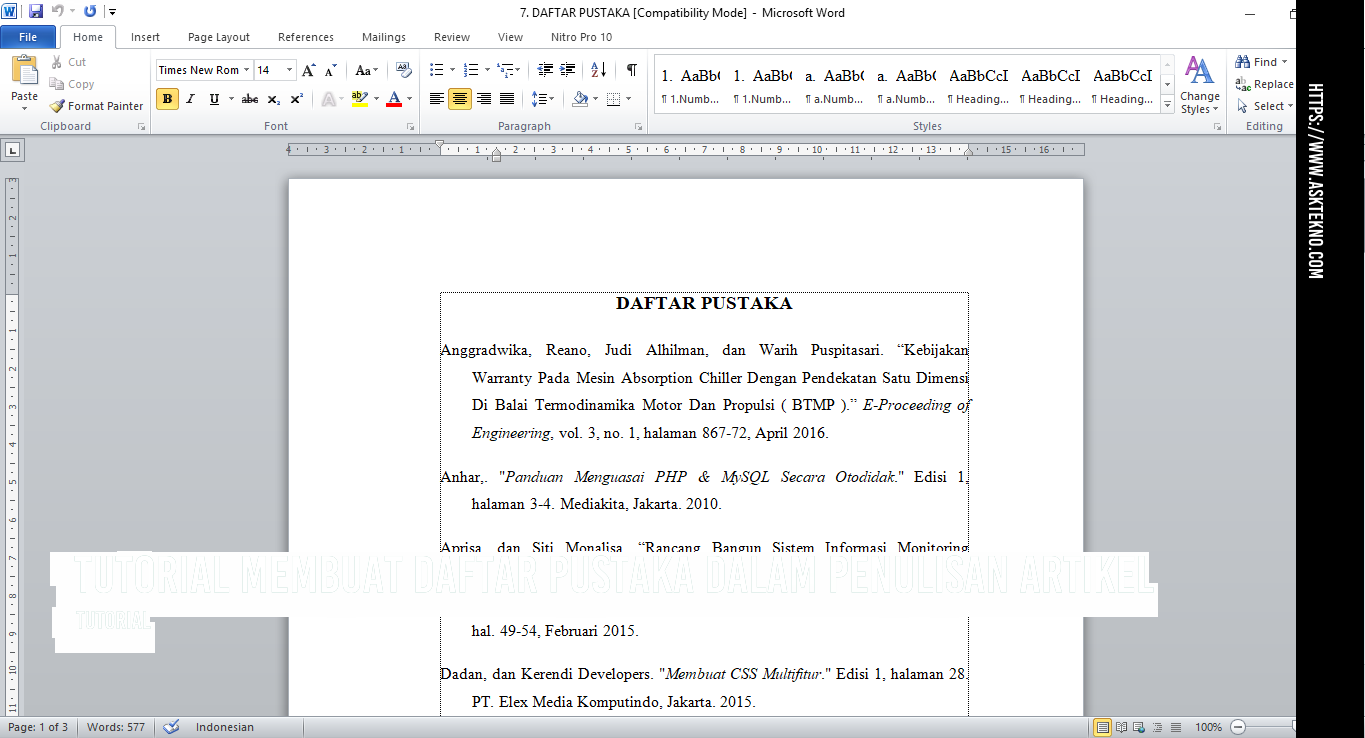Apply yellow text highlight color
The width and height of the screenshot is (1365, 738).
coord(360,99)
